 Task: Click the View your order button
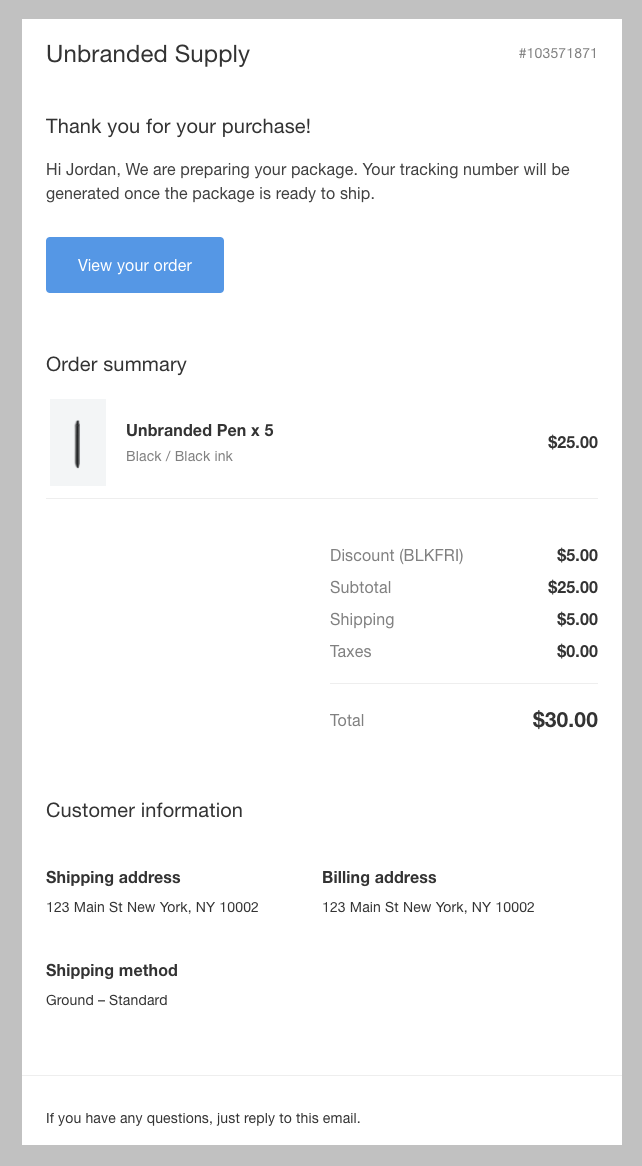point(135,265)
